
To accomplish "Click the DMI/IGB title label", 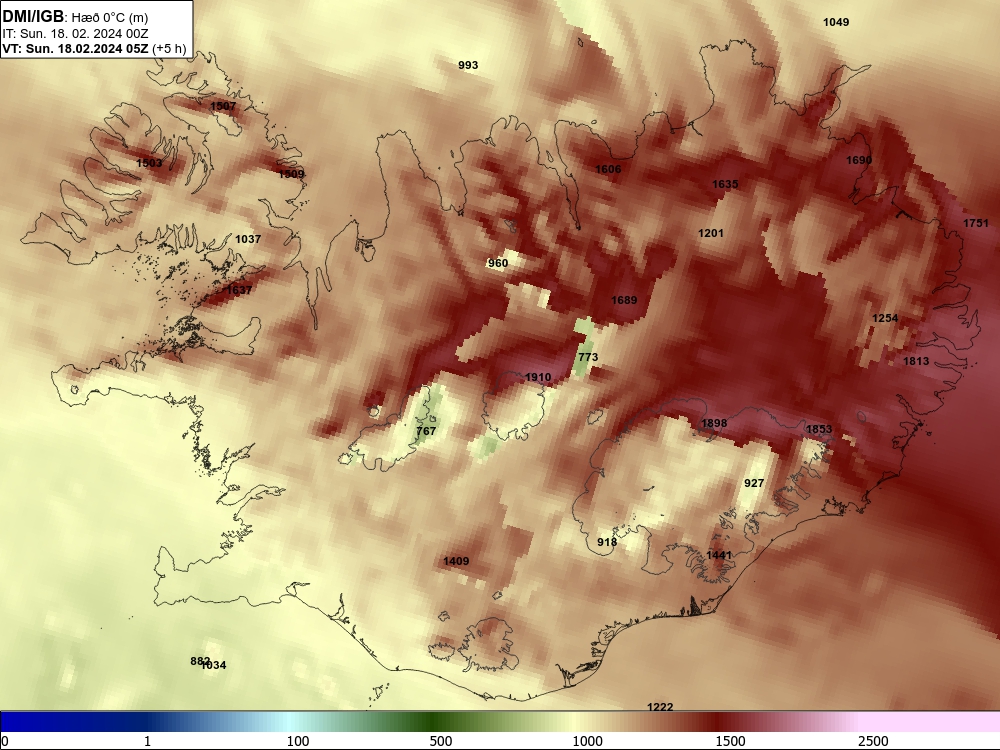I will (x=33, y=17).
